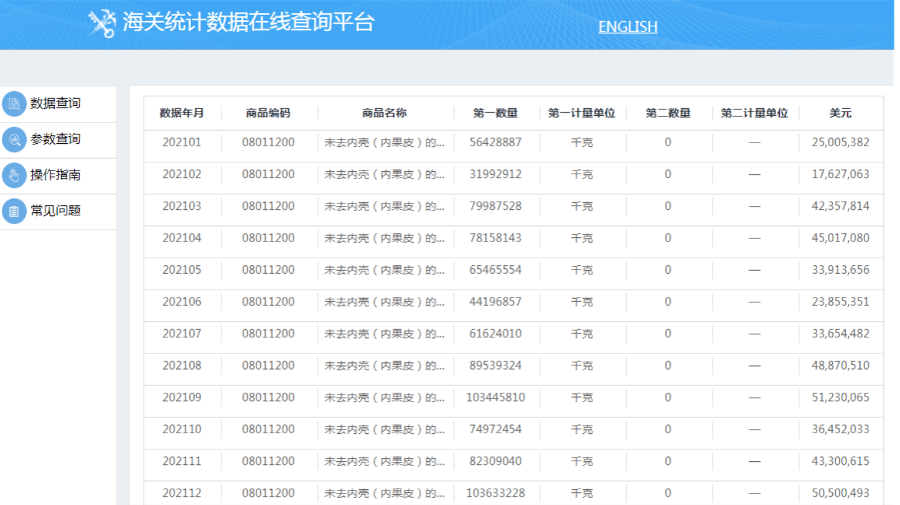
Task: Click the 数据年月 column header
Action: 182,113
